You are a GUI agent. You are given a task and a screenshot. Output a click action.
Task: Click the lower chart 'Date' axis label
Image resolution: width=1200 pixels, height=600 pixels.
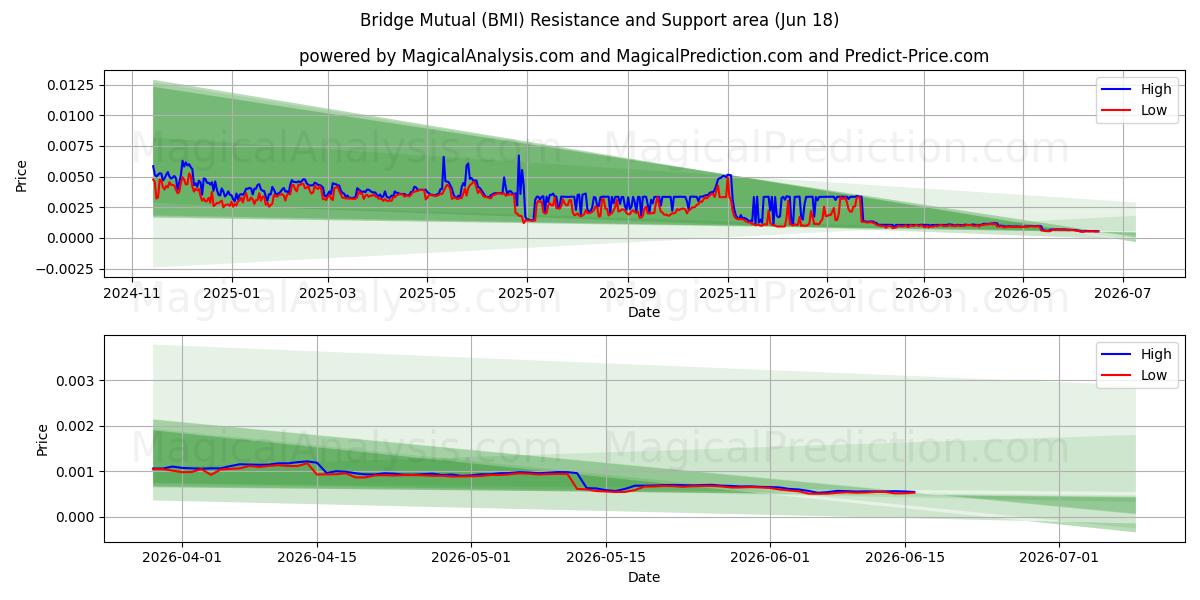click(644, 577)
